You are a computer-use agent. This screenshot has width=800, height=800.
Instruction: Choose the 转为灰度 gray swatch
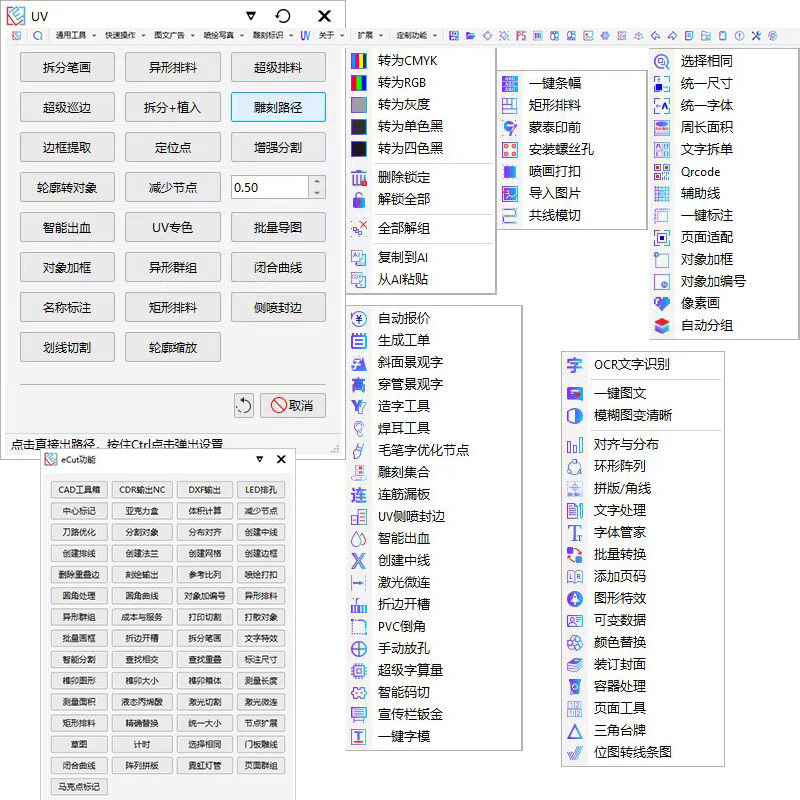coord(359,105)
